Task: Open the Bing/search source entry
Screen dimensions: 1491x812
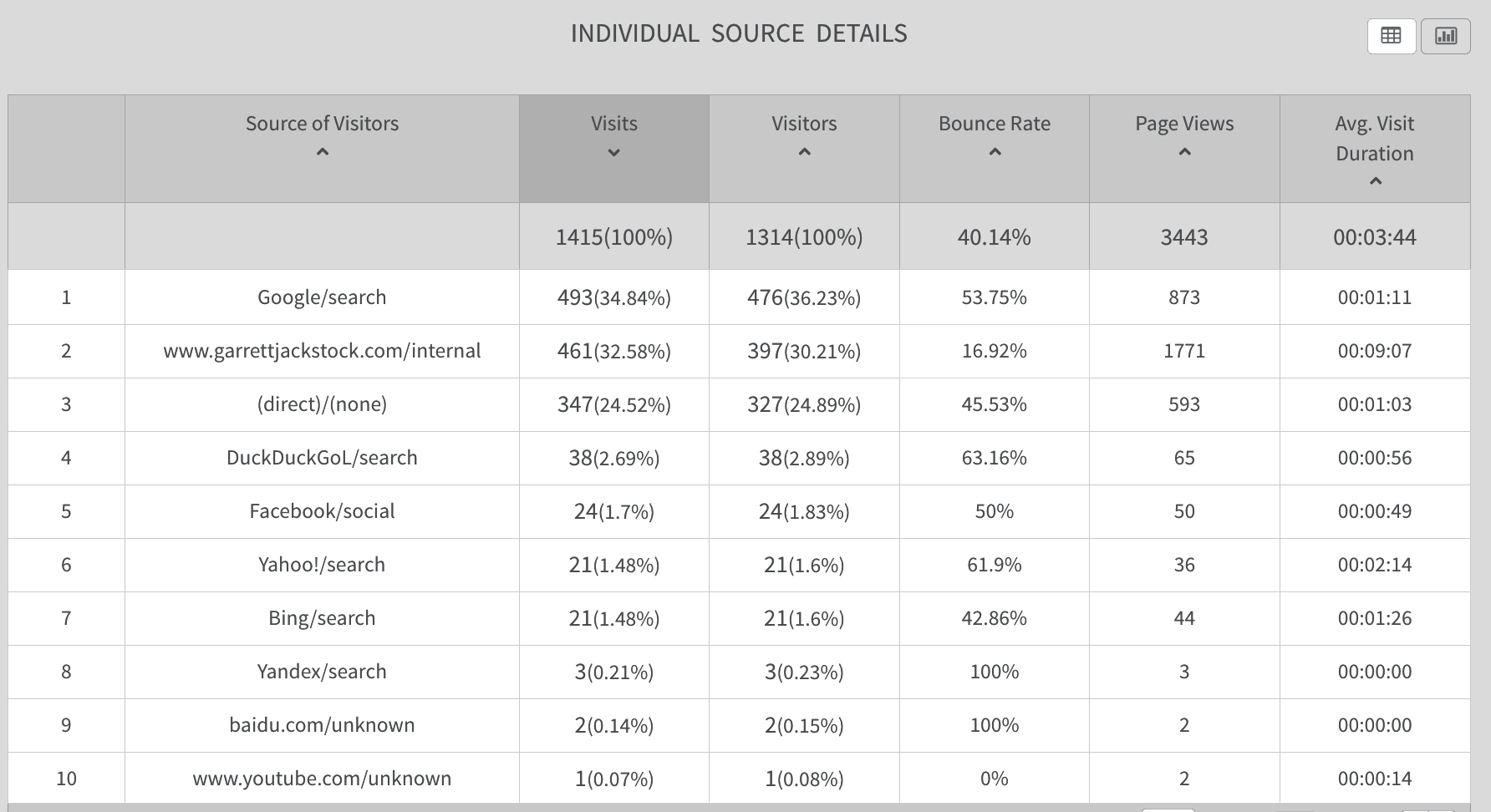Action: pos(322,618)
